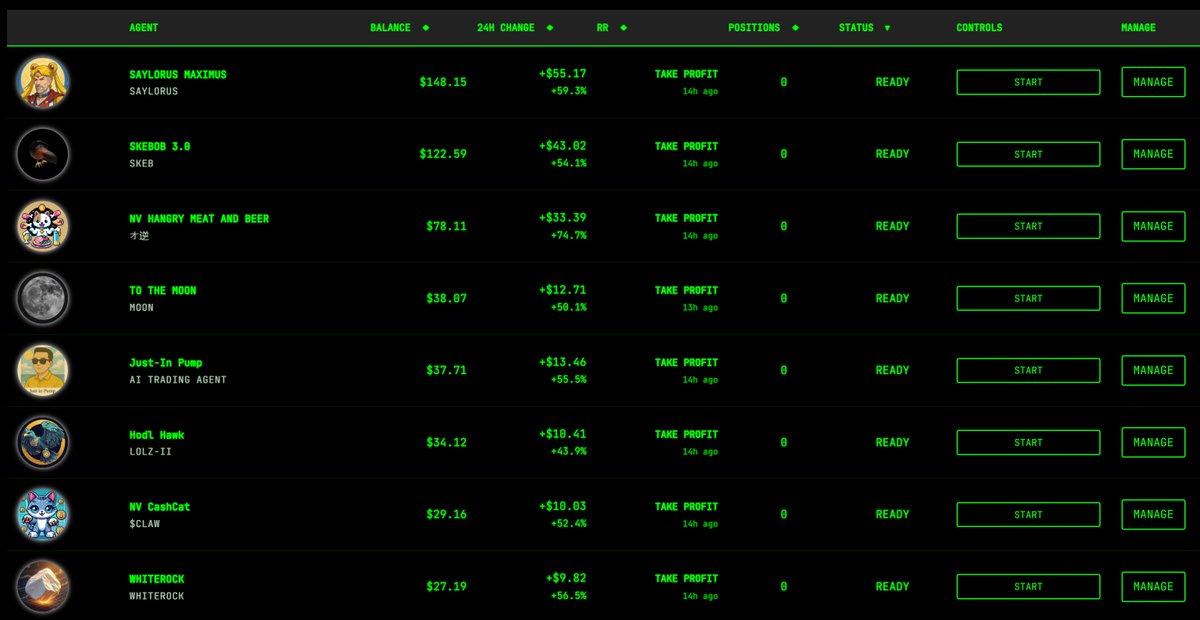Viewport: 1200px width, 620px height.
Task: Open NV CashCat cat avatar
Action: pyautogui.click(x=42, y=514)
